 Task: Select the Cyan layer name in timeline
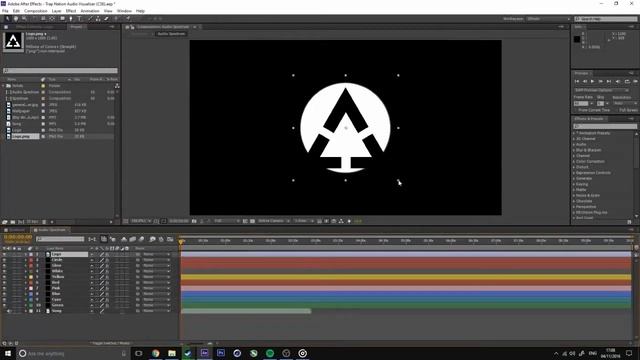coord(56,300)
